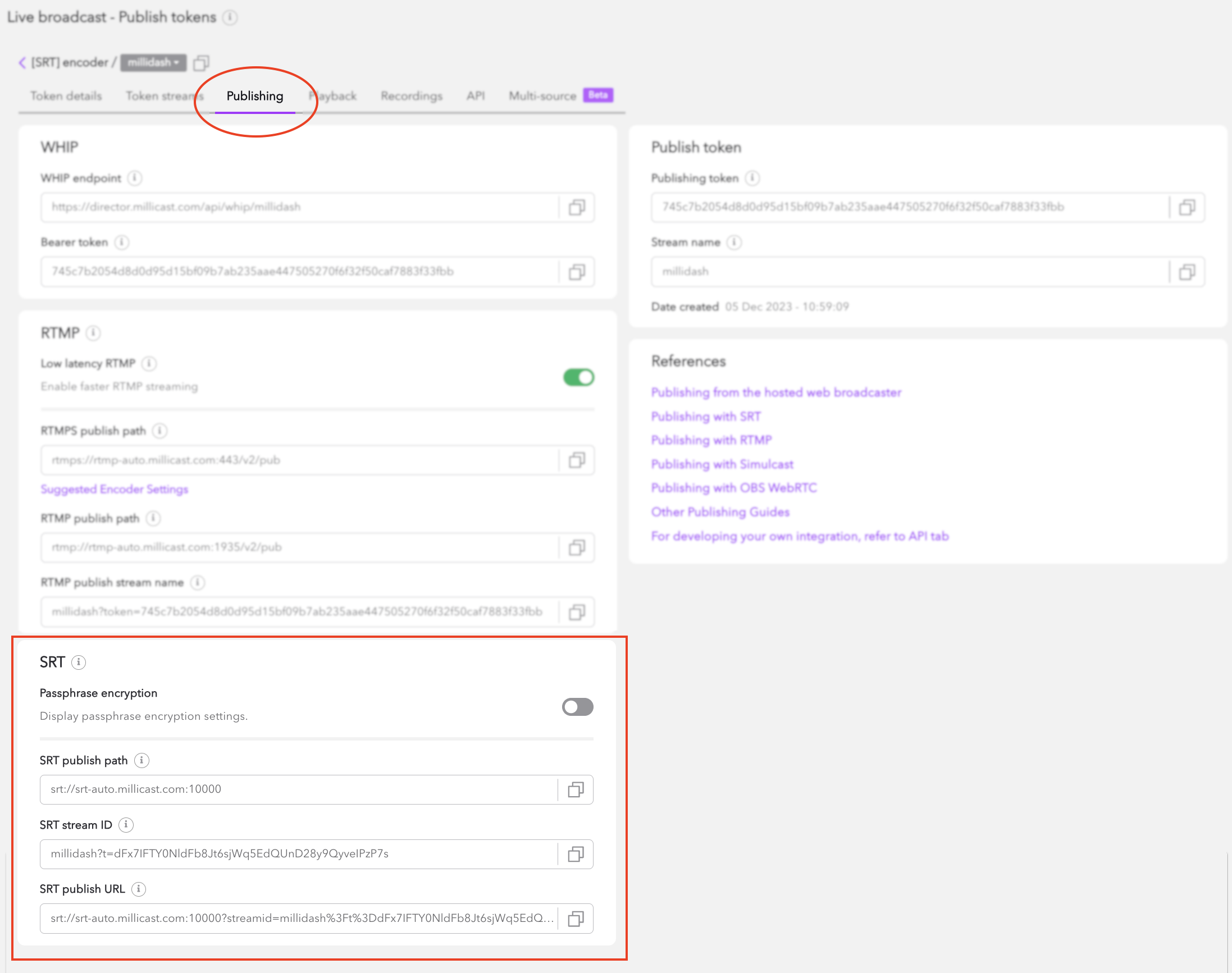This screenshot has width=1232, height=973.
Task: Switch to the Publishing tab
Action: pos(255,95)
